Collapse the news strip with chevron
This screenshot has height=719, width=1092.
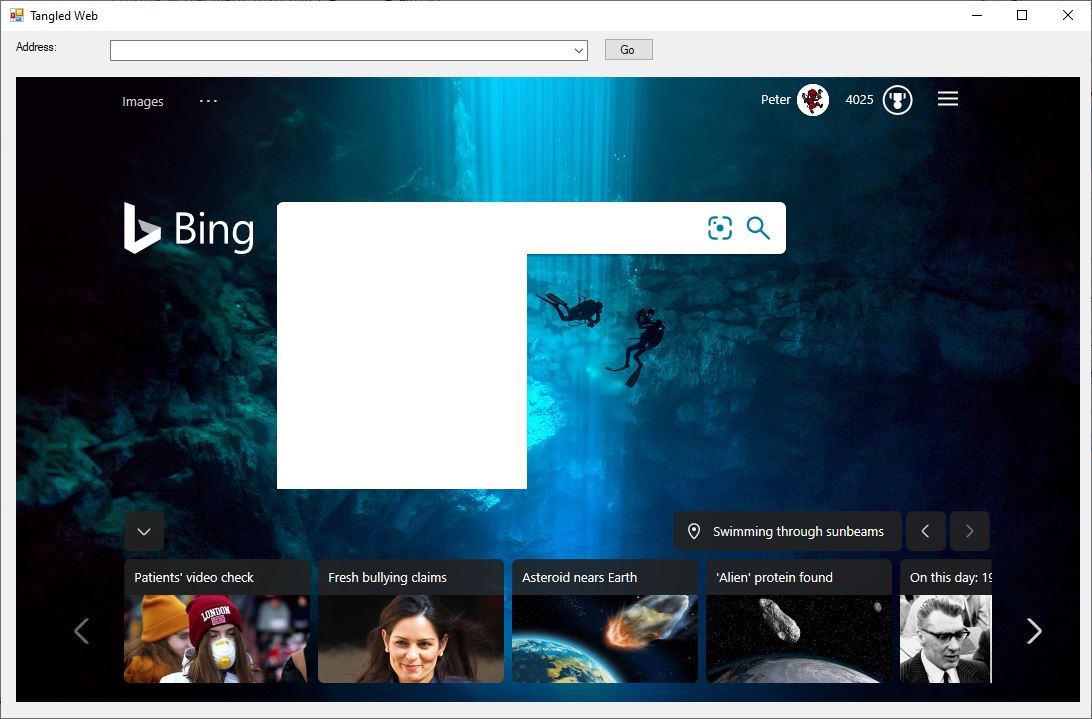(144, 532)
